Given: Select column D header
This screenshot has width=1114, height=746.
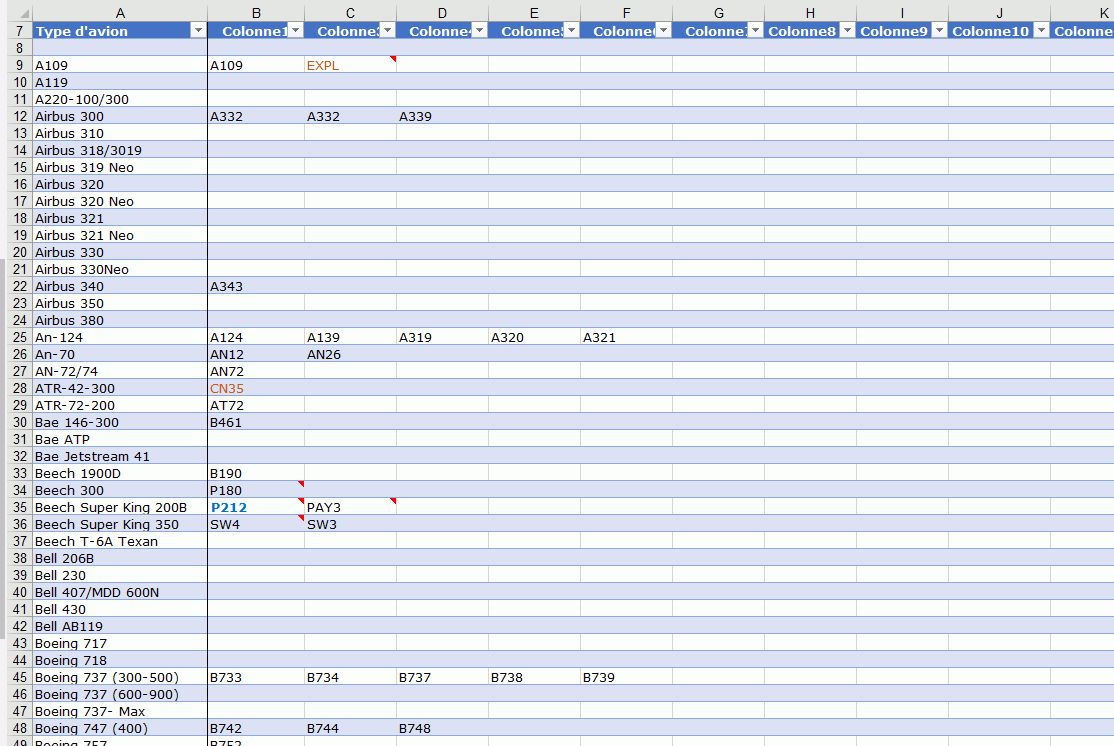Looking at the screenshot, I should [442, 13].
